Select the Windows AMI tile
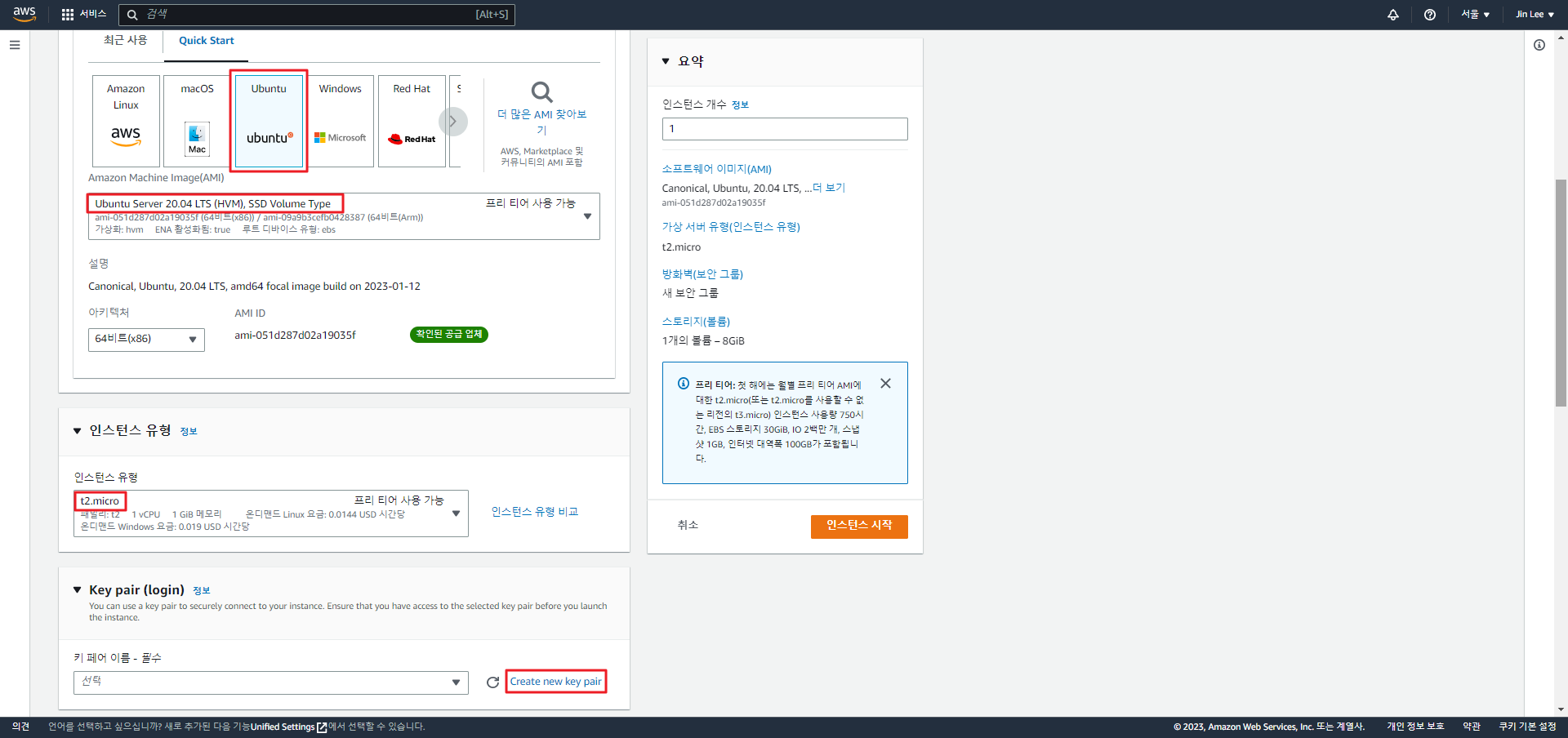 coord(340,121)
